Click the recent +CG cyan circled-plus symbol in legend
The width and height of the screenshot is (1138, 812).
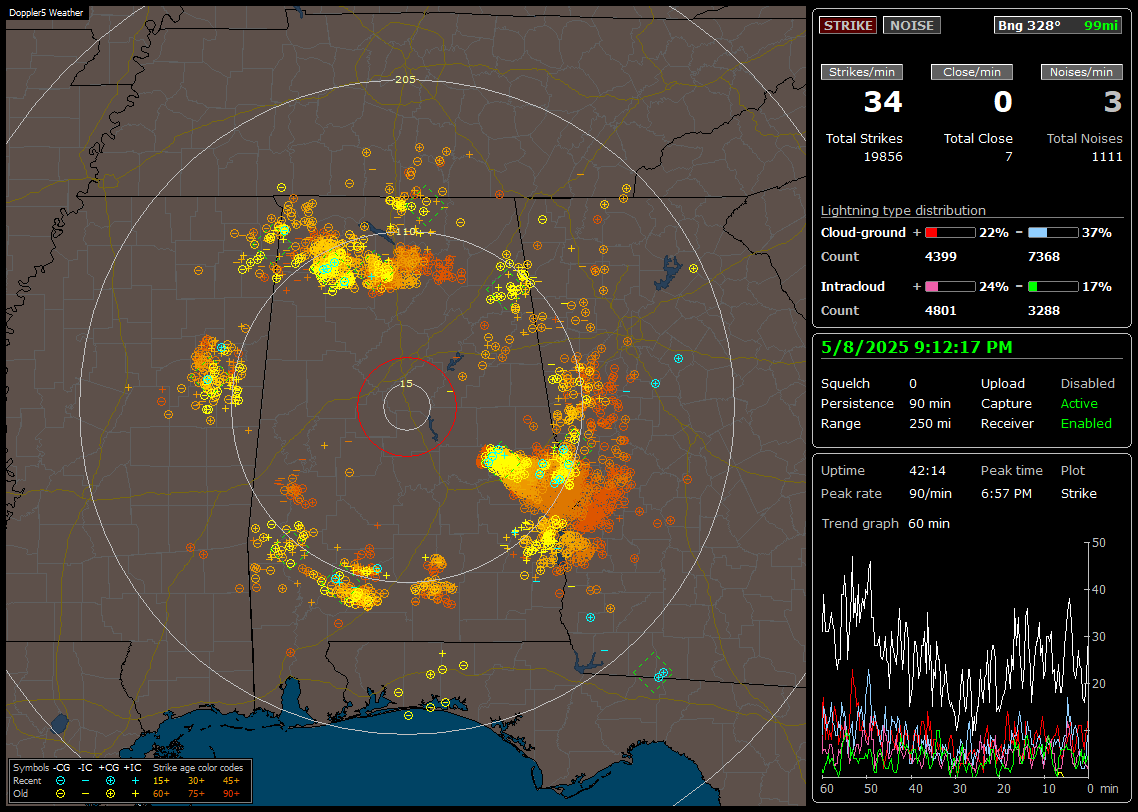(x=110, y=781)
